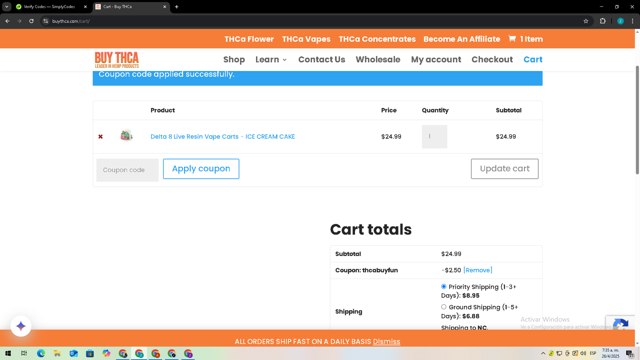
Task: Launch Microsoft Edge from the taskbar
Action: click(41, 353)
